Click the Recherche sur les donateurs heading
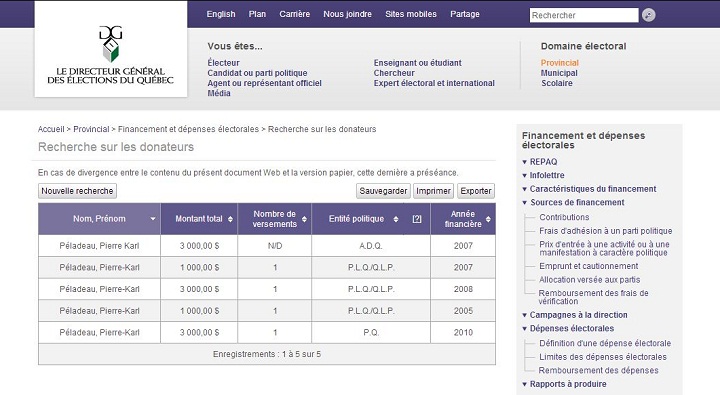Viewport: 720px width, 395px height. click(x=116, y=147)
